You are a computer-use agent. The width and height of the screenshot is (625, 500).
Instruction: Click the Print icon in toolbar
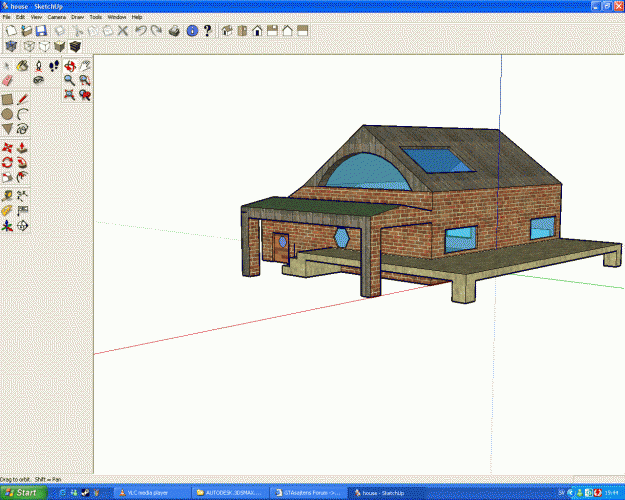tap(174, 31)
